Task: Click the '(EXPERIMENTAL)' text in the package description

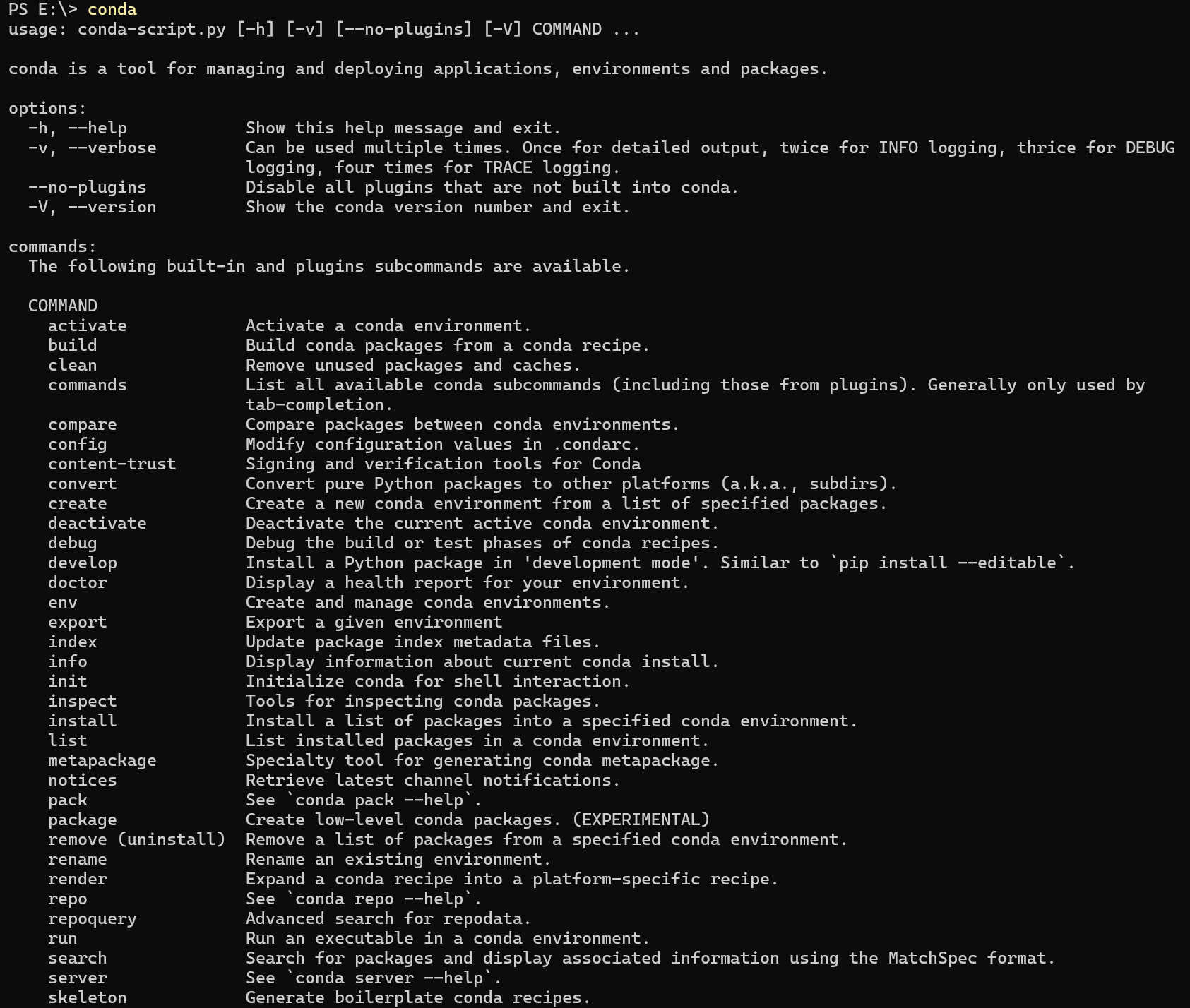Action: [641, 820]
